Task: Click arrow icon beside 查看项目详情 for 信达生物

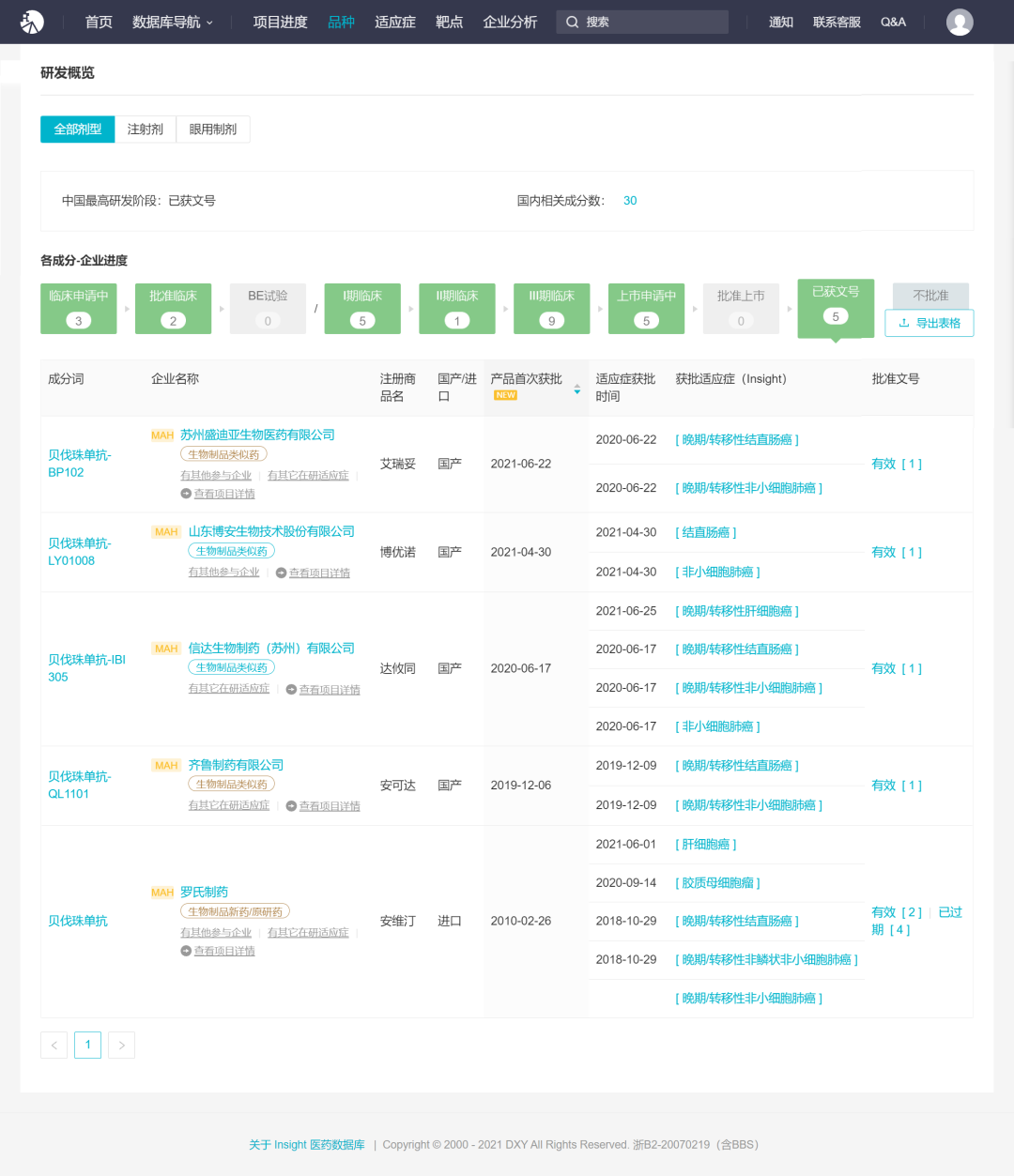Action: [291, 690]
